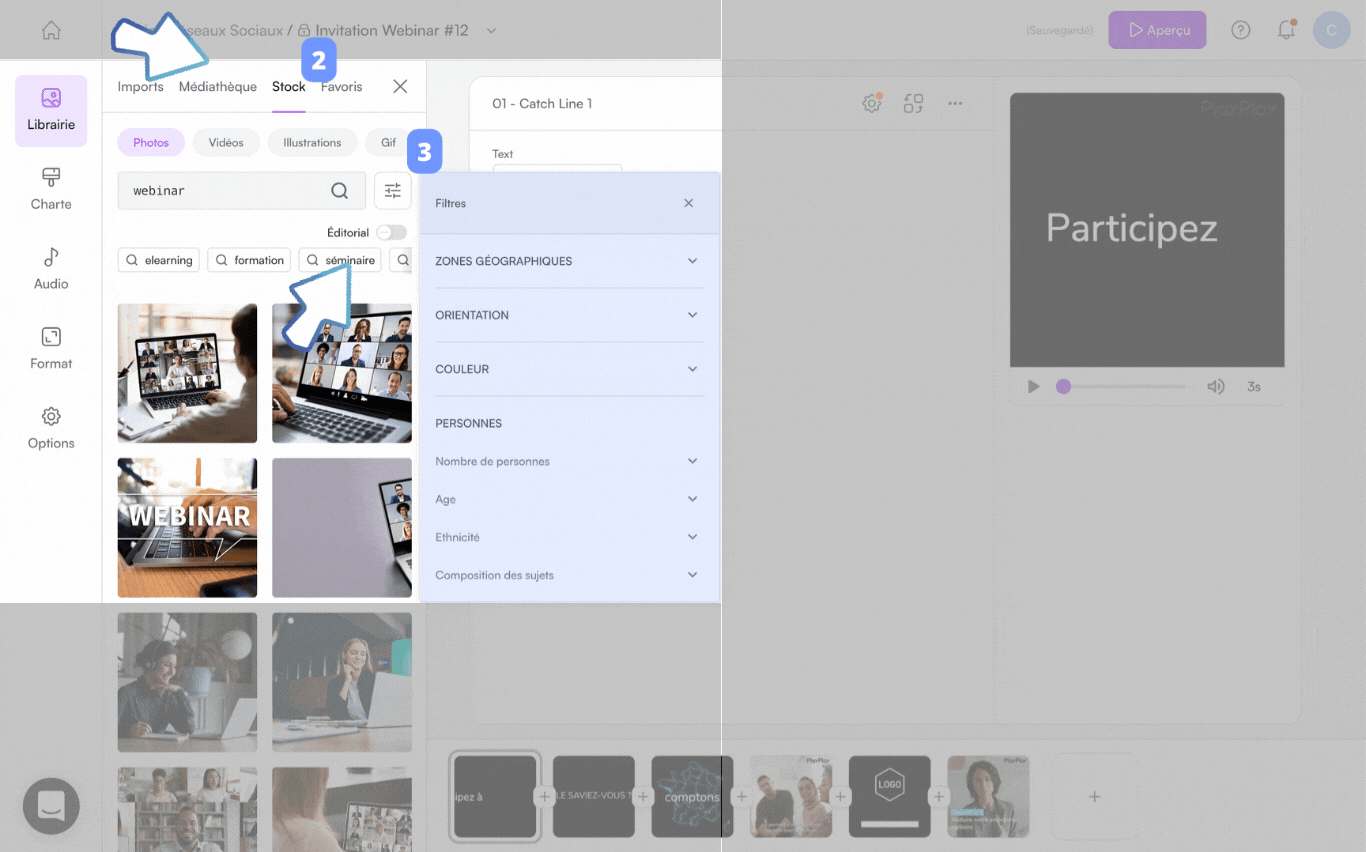Go to the home page icon
Screen dimensions: 1366x852
(x=51, y=31)
